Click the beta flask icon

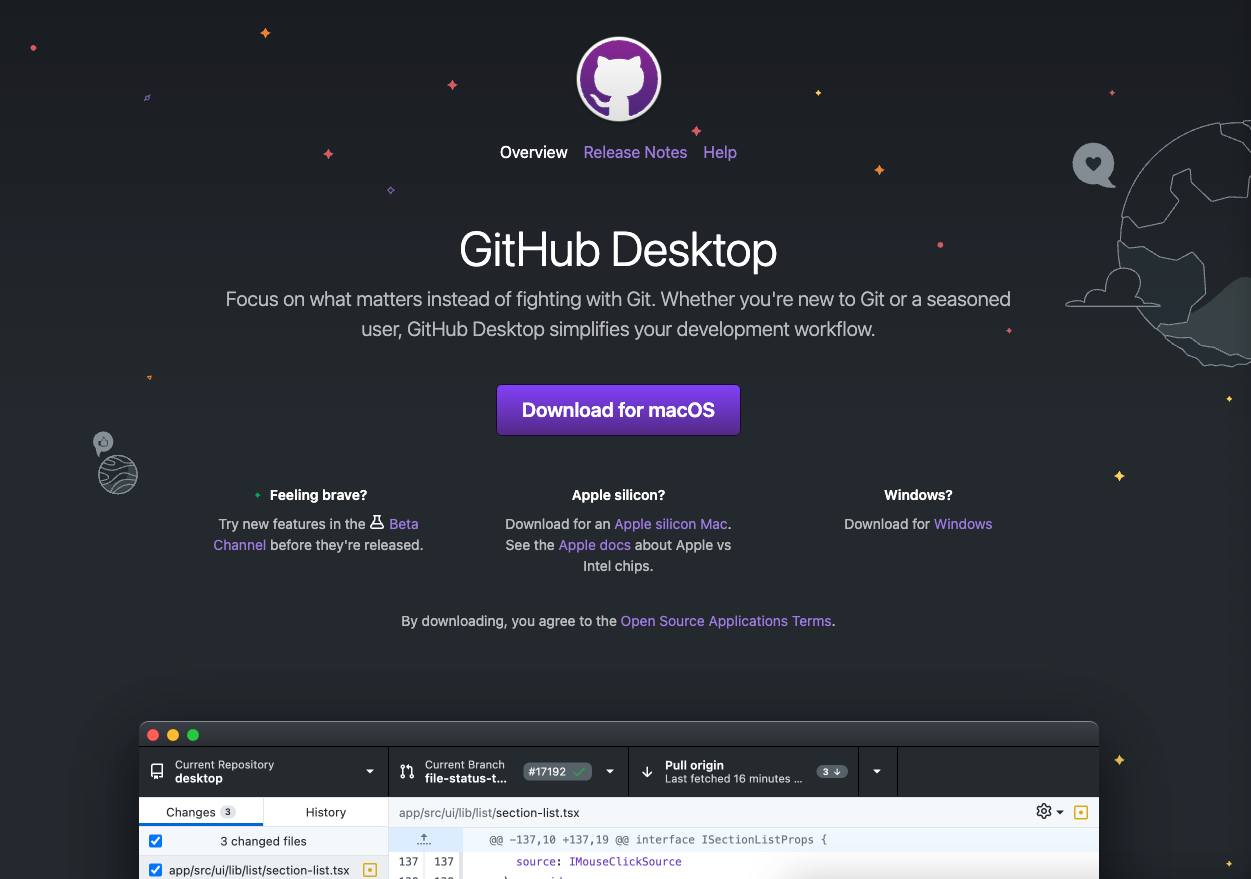[377, 522]
